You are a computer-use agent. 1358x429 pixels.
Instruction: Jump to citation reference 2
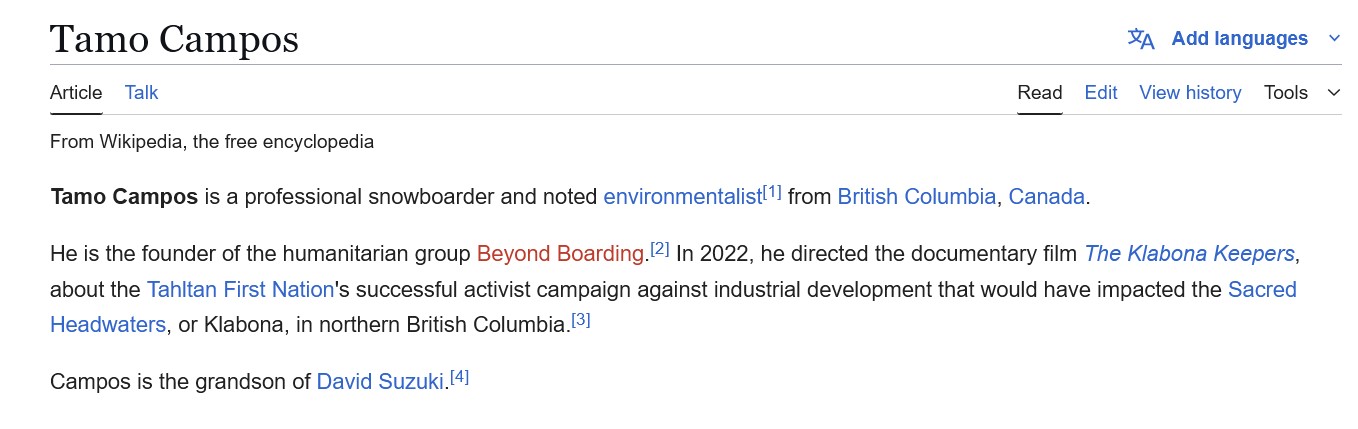click(659, 248)
